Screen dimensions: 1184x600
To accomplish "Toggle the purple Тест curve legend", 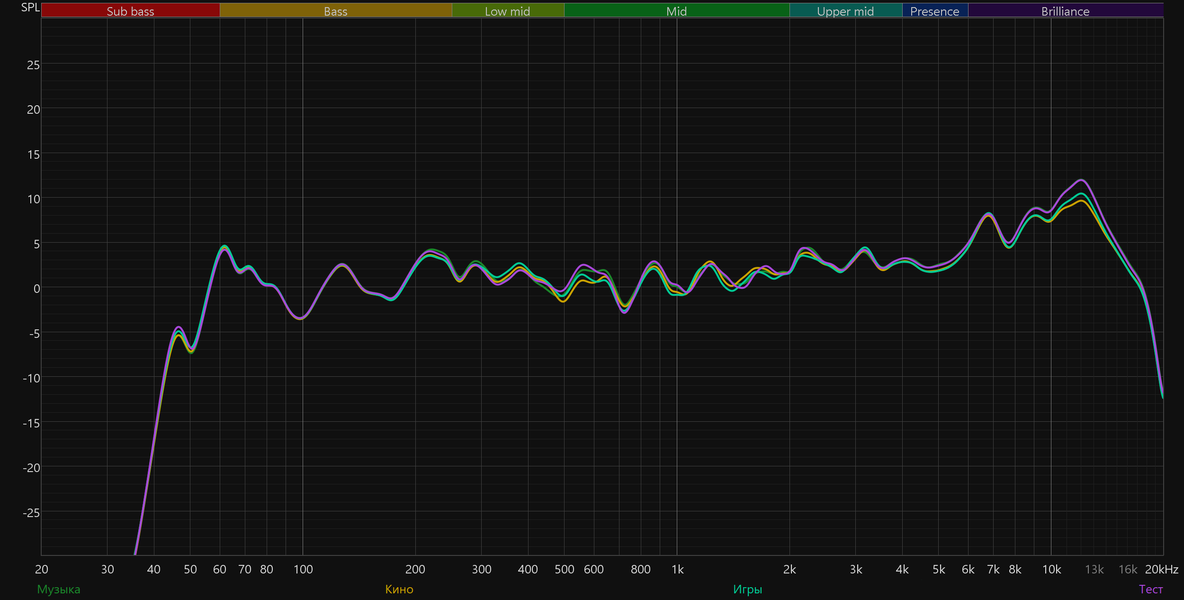I will [x=1151, y=589].
